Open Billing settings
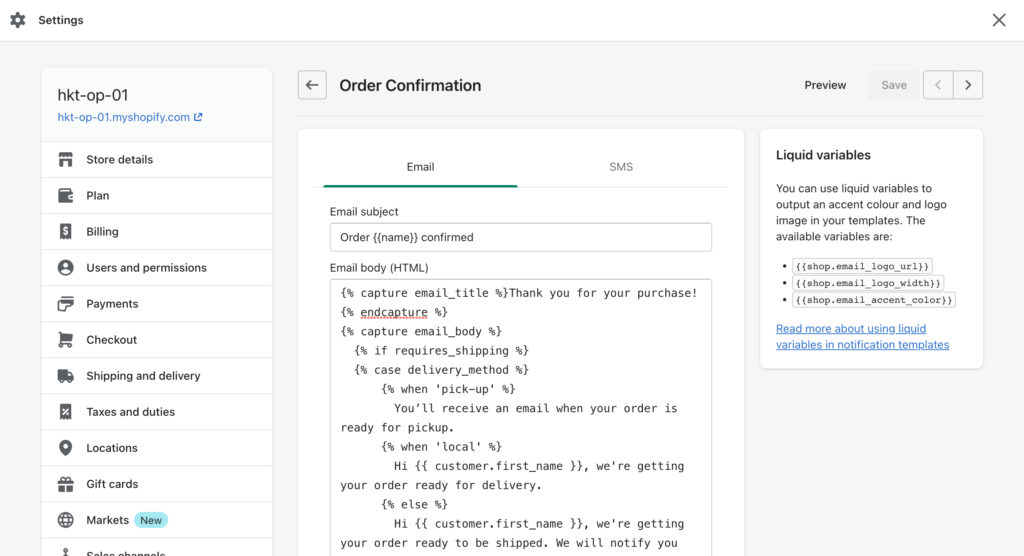The height and width of the screenshot is (556, 1024). click(x=157, y=231)
